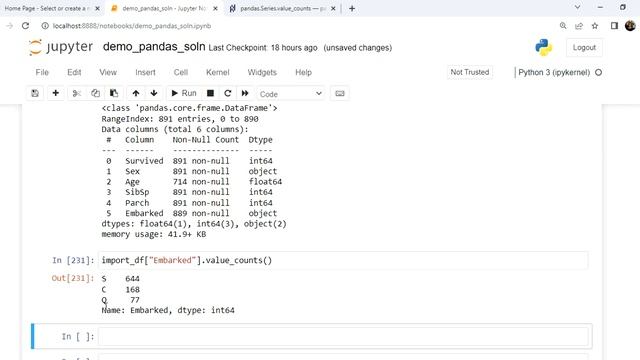
Task: Go forward in browser history
Action: pos(9,26)
